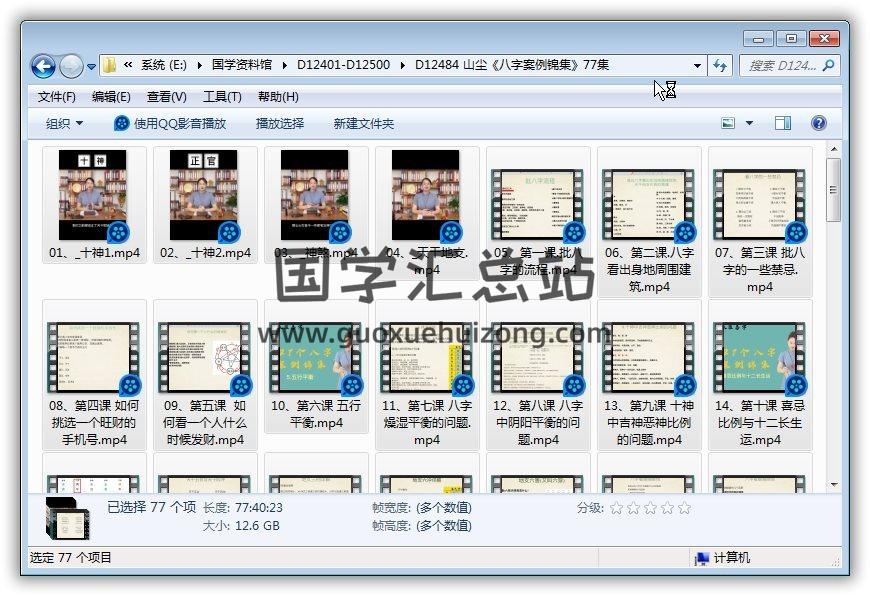Click D12484 山尘 folder path segment

512,65
